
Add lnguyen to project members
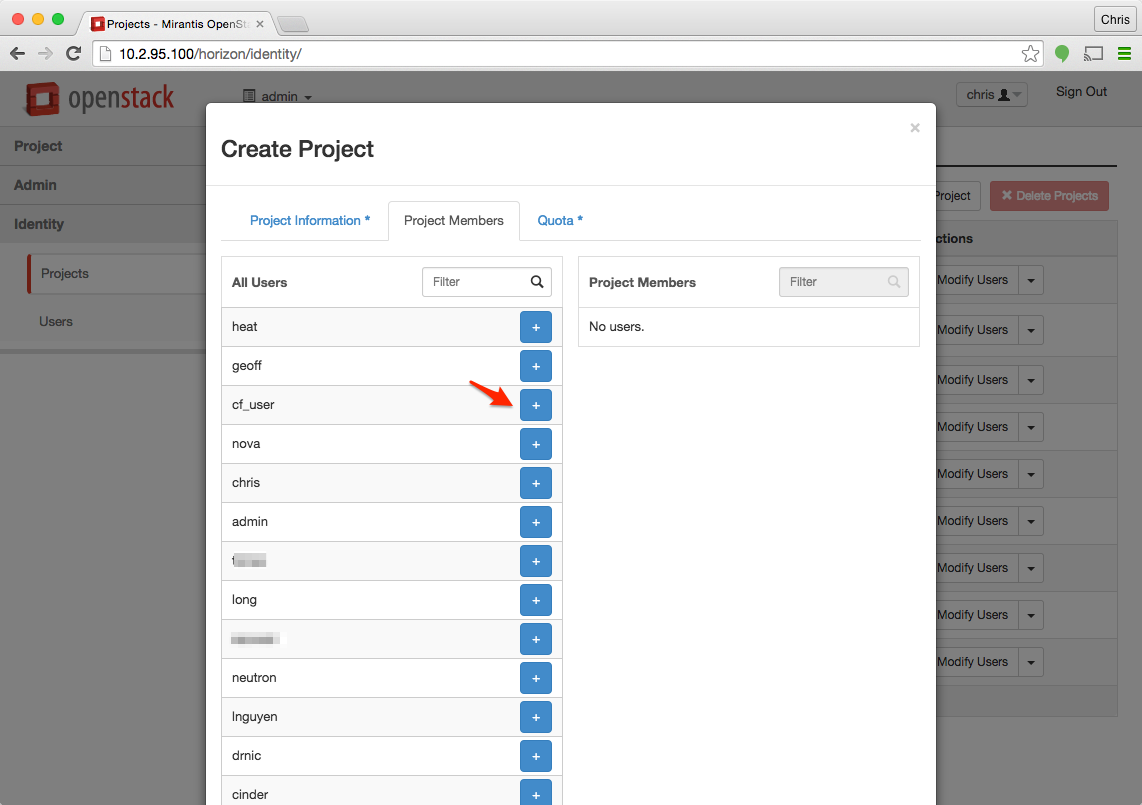click(535, 717)
